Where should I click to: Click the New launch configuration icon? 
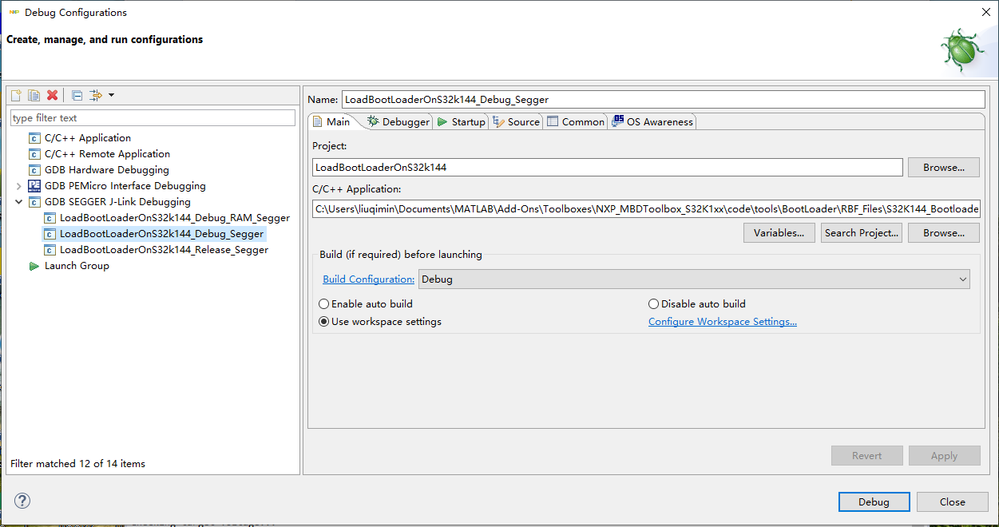point(16,95)
